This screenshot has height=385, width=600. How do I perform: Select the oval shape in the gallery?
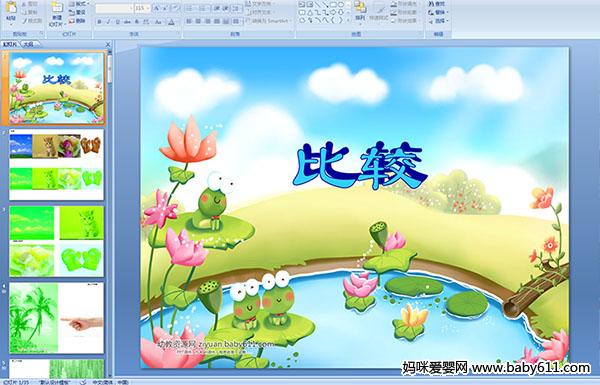pyautogui.click(x=341, y=5)
